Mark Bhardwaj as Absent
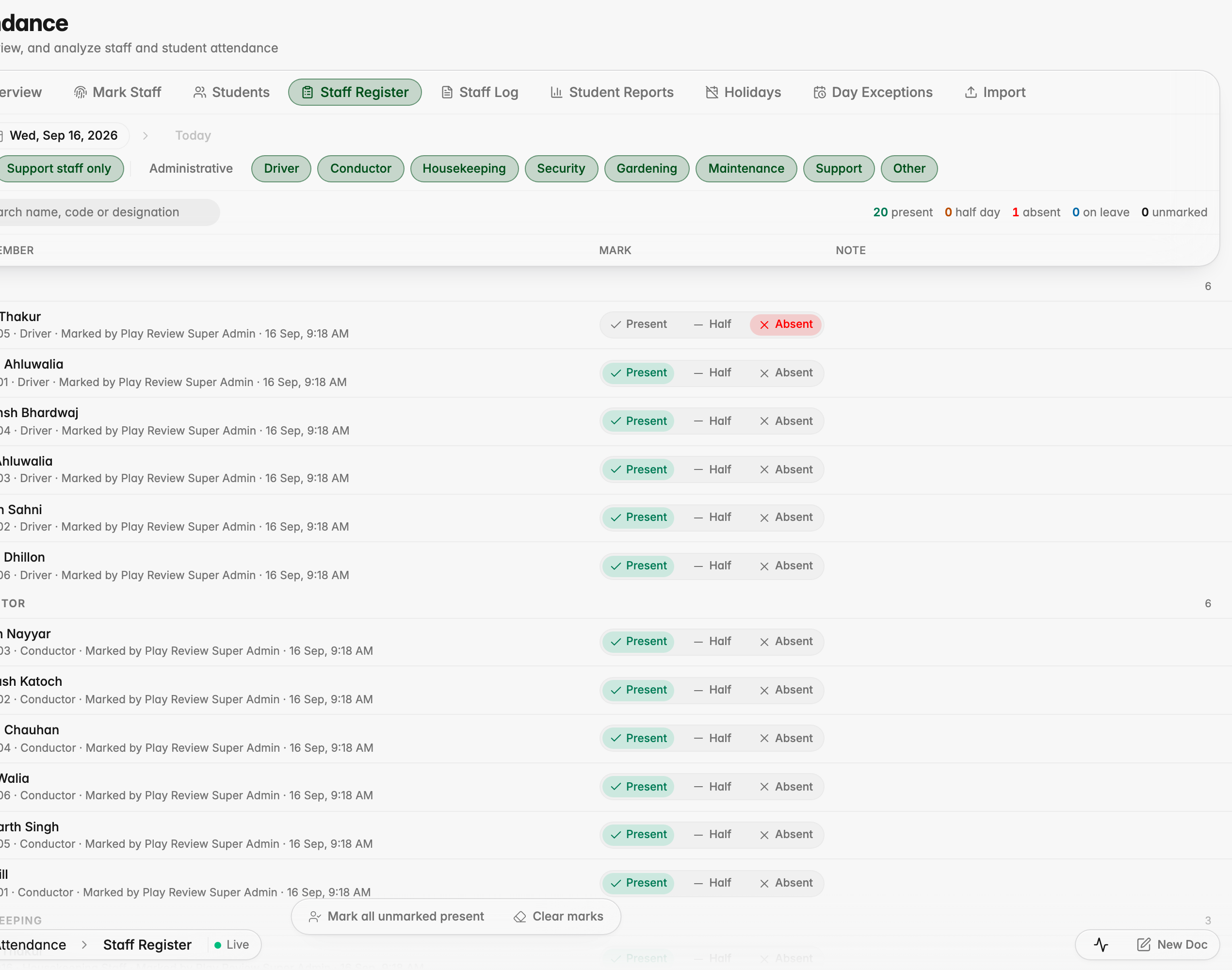 click(786, 421)
